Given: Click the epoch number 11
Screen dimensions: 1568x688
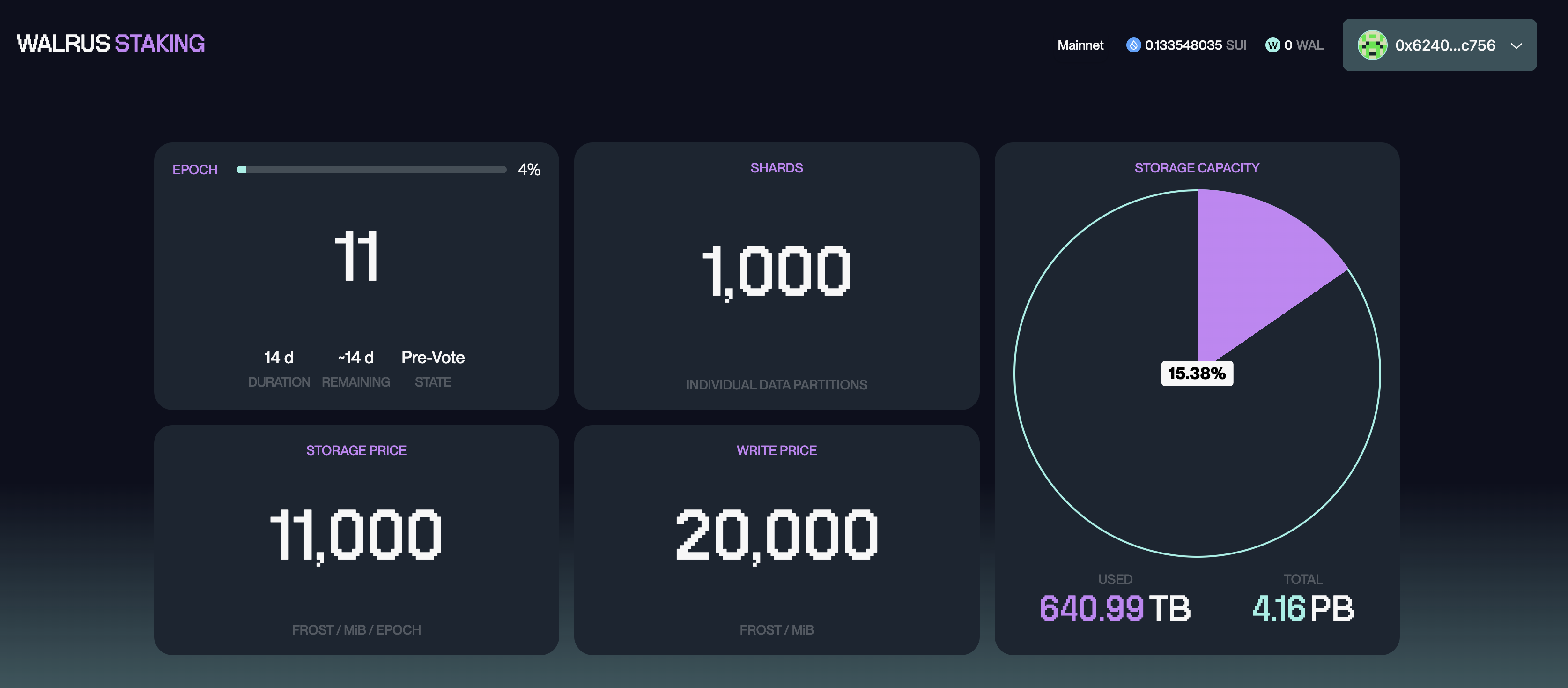Looking at the screenshot, I should pos(357,256).
